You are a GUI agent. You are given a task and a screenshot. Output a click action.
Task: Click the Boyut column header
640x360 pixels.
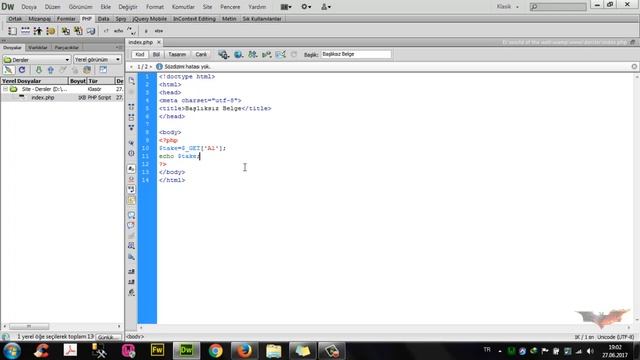(x=78, y=81)
